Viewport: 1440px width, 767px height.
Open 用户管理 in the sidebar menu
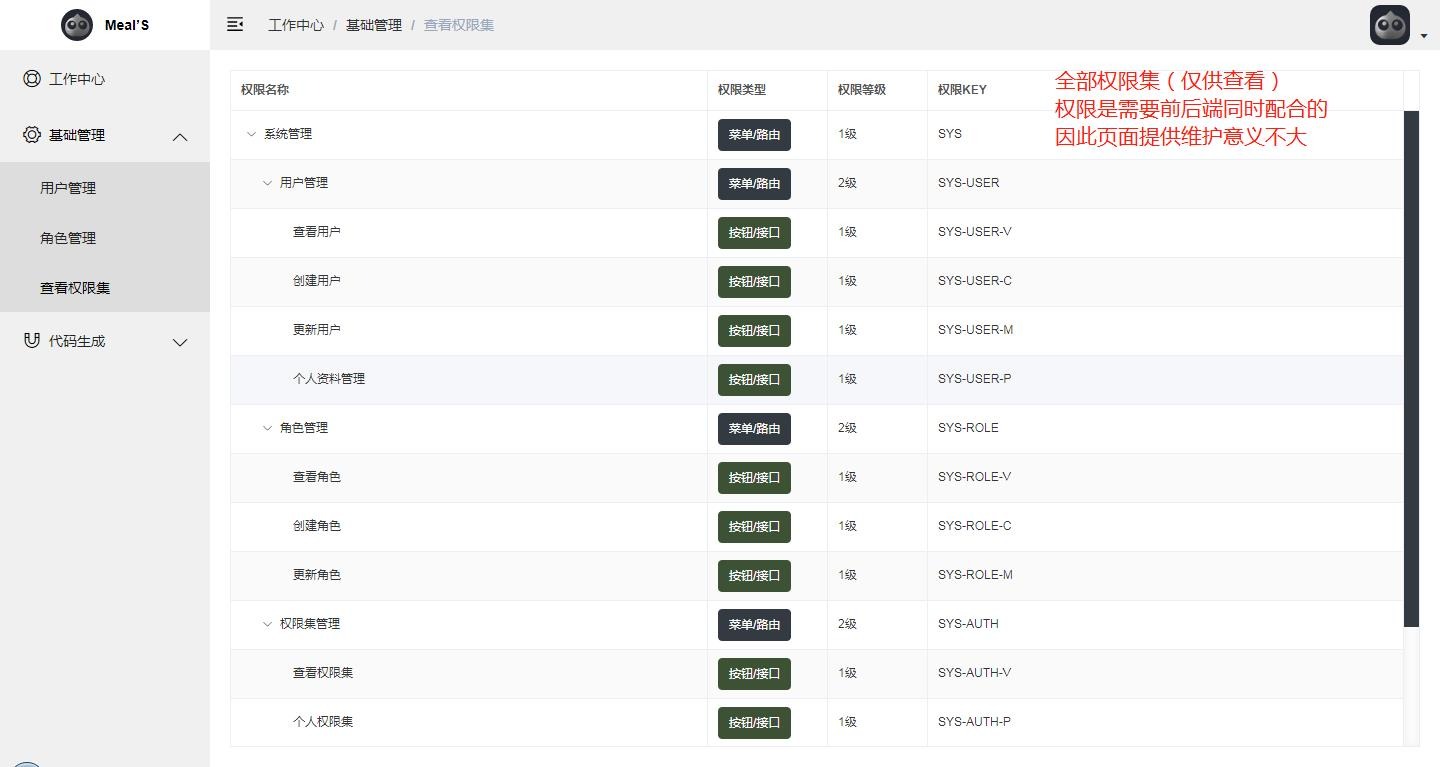click(x=68, y=188)
